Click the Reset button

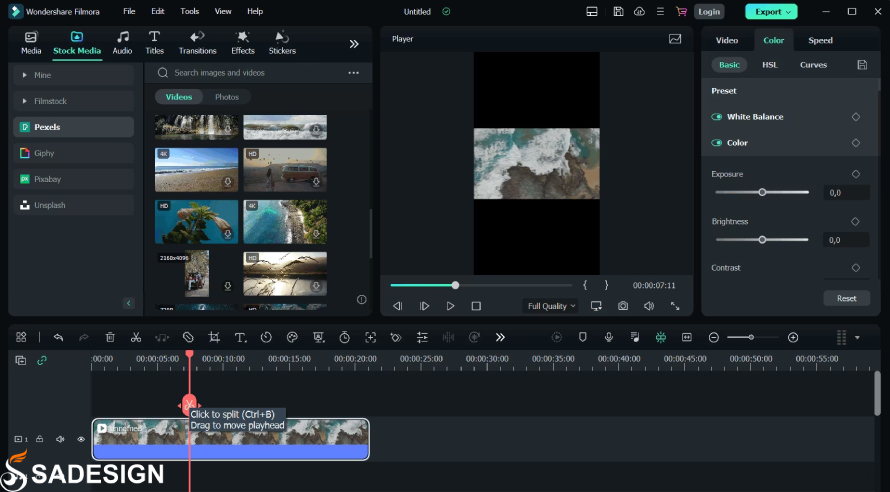pos(846,298)
